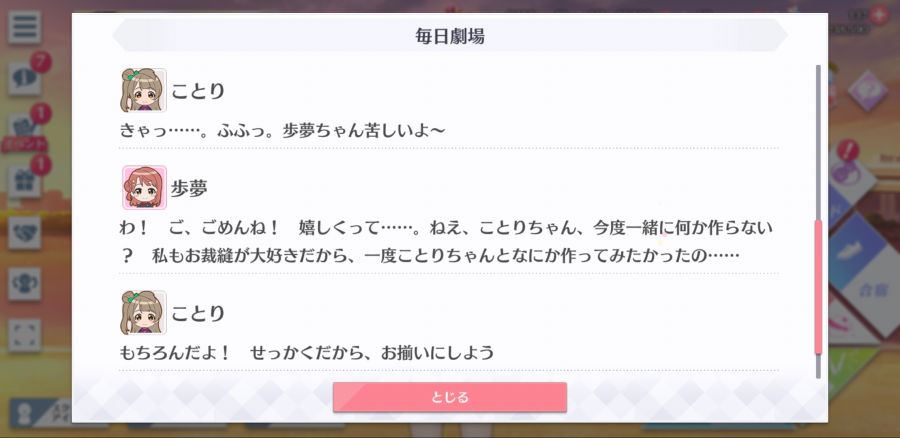Tap the 歩夢 character avatar
This screenshot has width=900, height=438.
[144, 187]
